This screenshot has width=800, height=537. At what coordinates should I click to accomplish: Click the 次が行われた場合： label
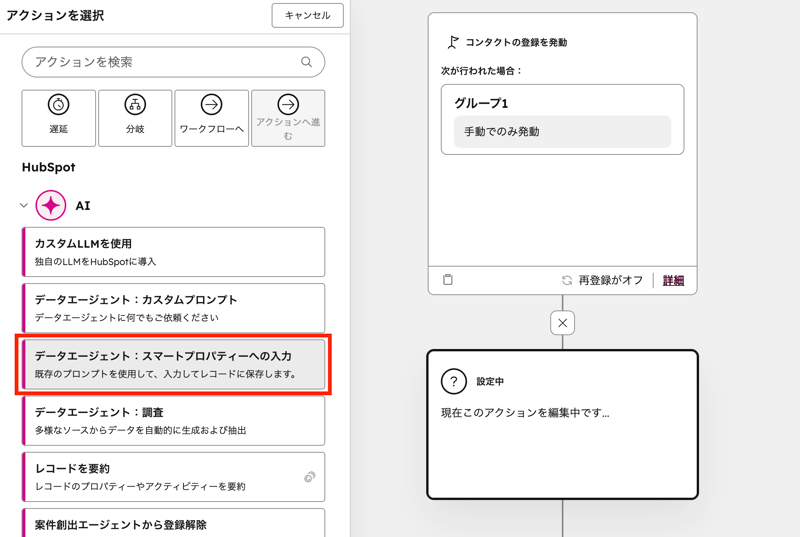[482, 71]
